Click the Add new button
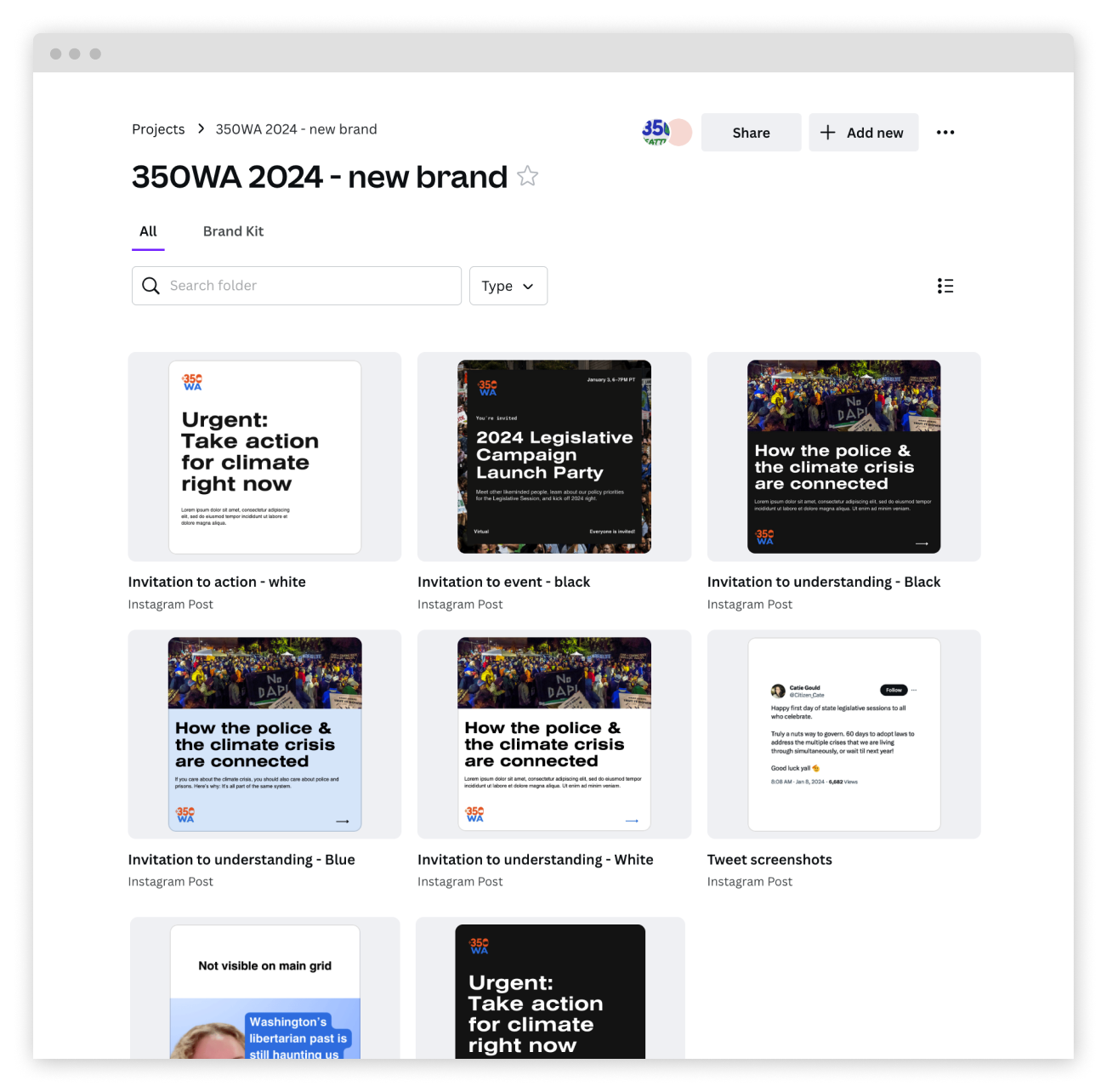Viewport: 1107px width, 1092px height. pyautogui.click(x=864, y=133)
